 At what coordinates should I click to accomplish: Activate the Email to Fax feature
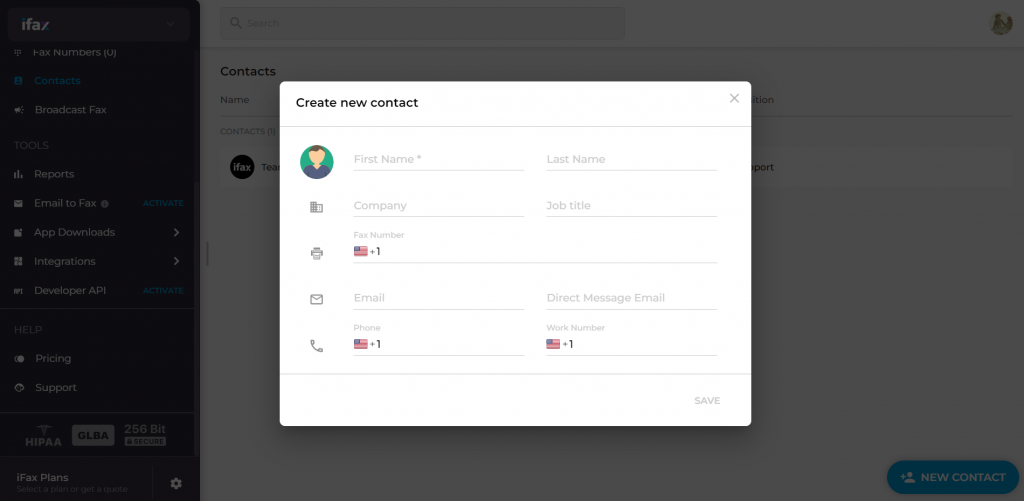pos(163,204)
